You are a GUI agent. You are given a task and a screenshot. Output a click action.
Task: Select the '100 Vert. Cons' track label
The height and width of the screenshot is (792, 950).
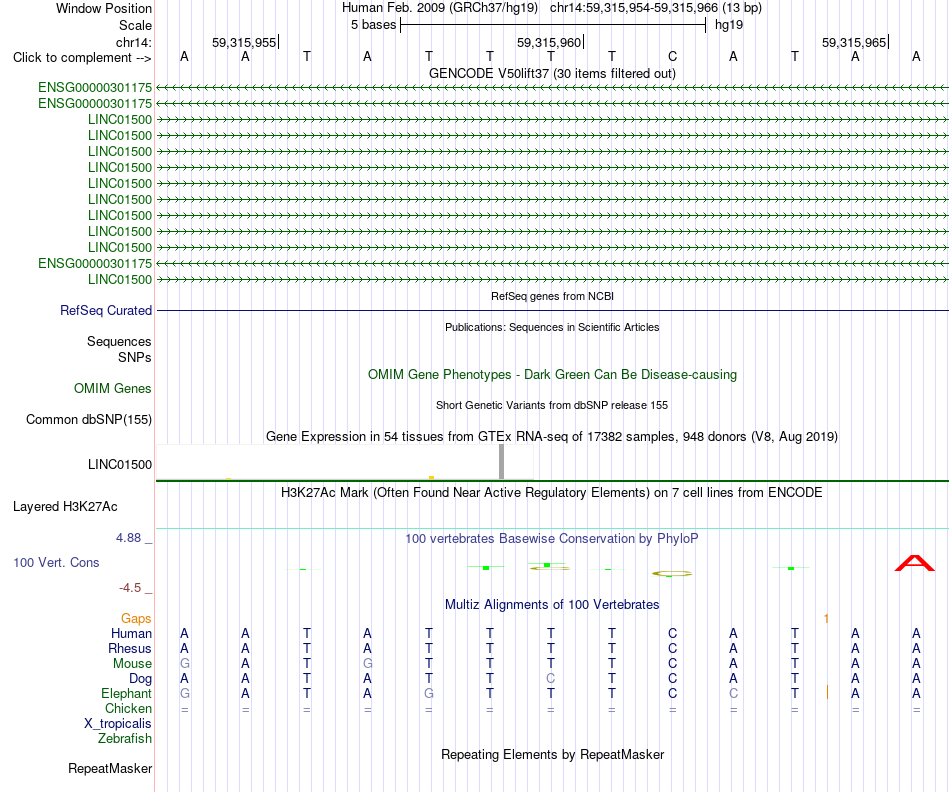click(x=56, y=562)
